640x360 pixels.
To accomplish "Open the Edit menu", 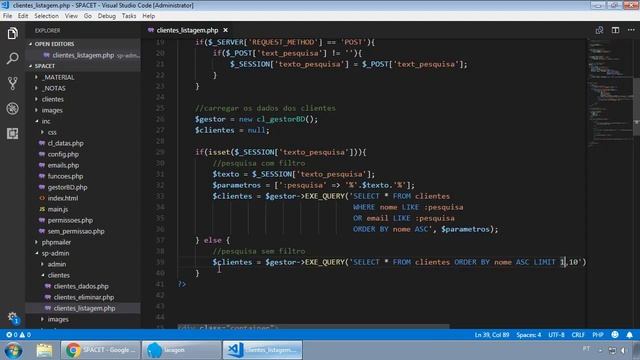I will (x=23, y=16).
